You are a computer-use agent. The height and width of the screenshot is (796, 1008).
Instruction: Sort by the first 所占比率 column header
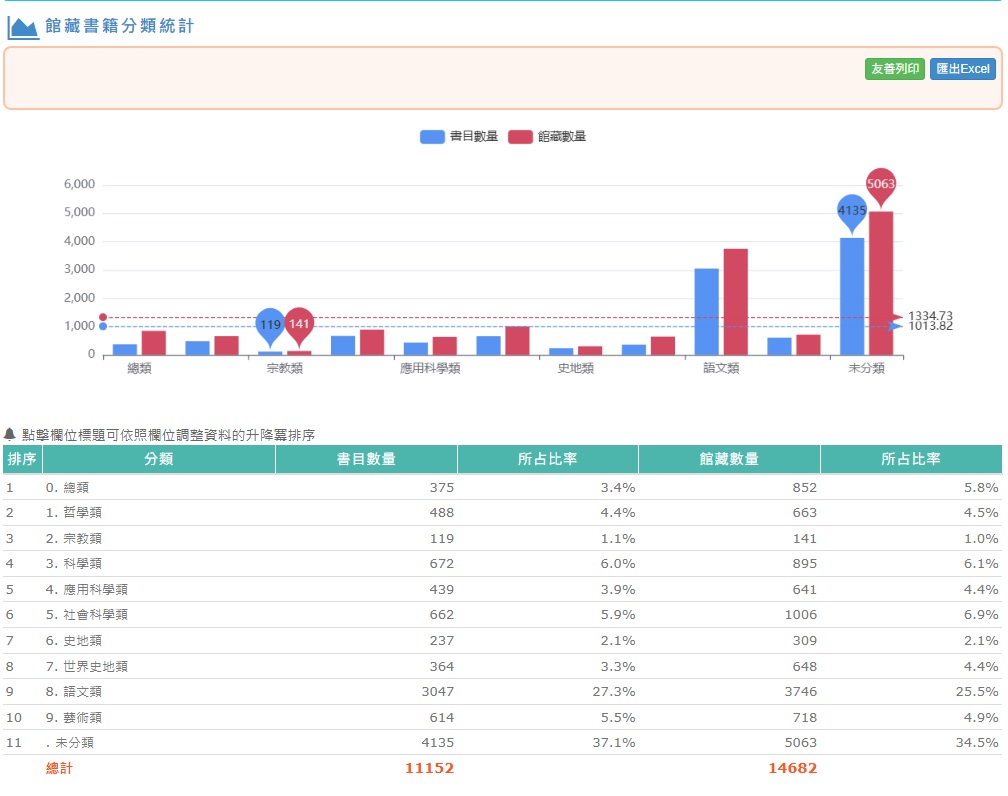pyautogui.click(x=547, y=459)
